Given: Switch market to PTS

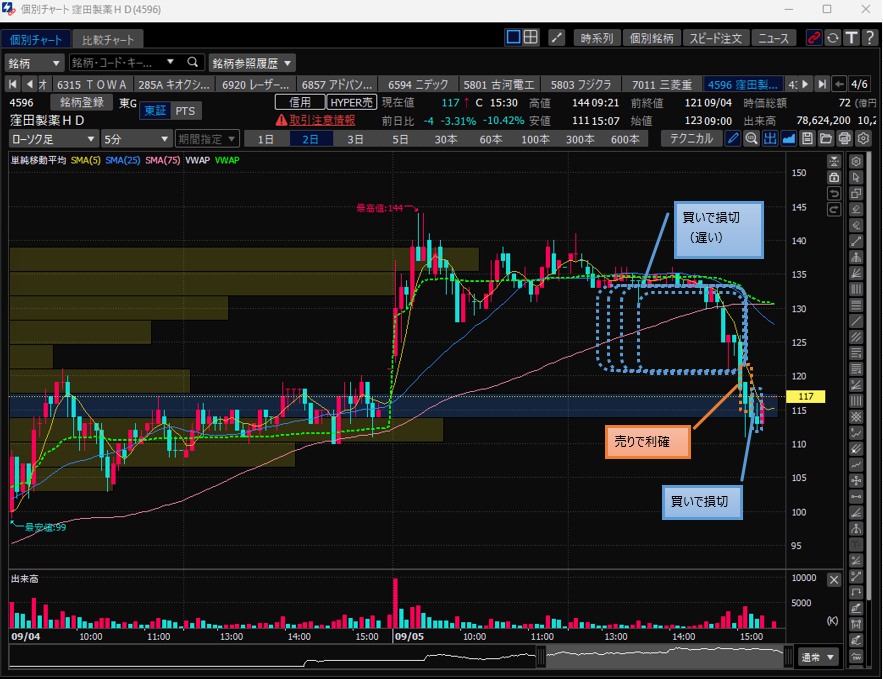Looking at the screenshot, I should point(185,111).
